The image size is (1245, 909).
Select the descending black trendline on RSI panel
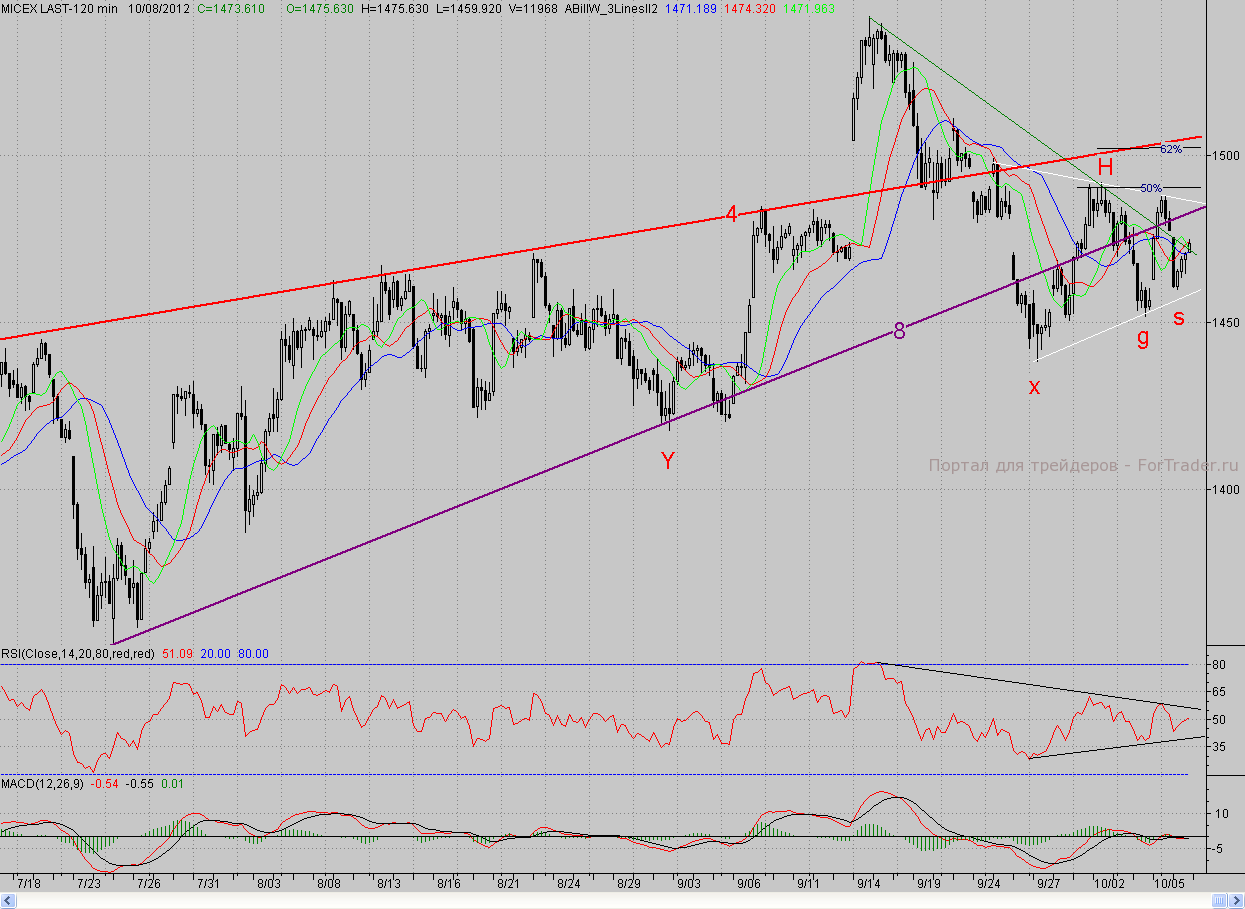tap(1040, 684)
